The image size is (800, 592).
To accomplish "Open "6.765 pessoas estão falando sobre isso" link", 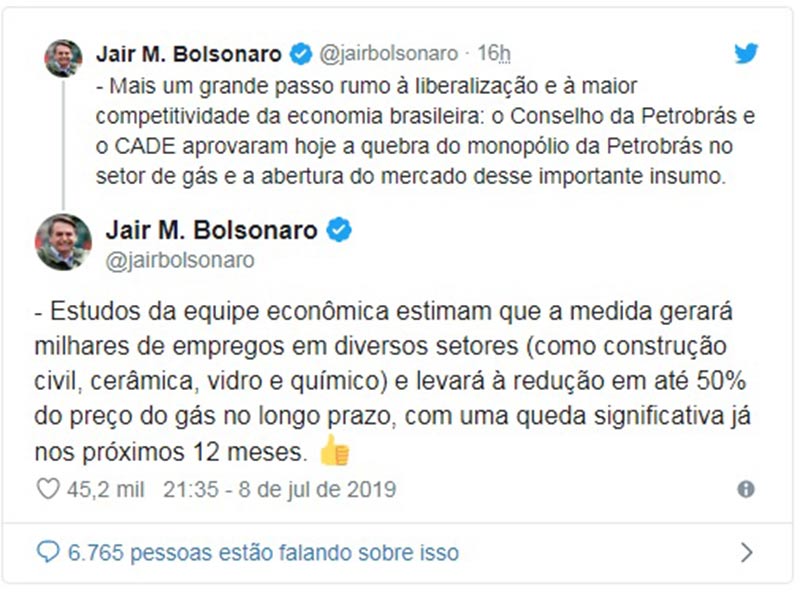I will point(262,551).
